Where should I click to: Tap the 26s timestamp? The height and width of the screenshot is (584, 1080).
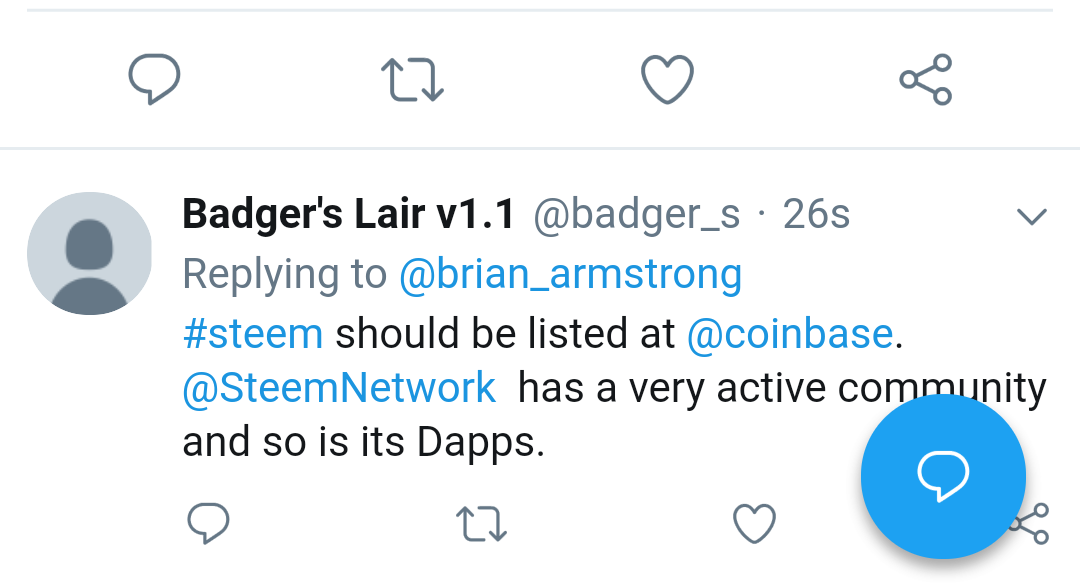pyautogui.click(x=816, y=214)
